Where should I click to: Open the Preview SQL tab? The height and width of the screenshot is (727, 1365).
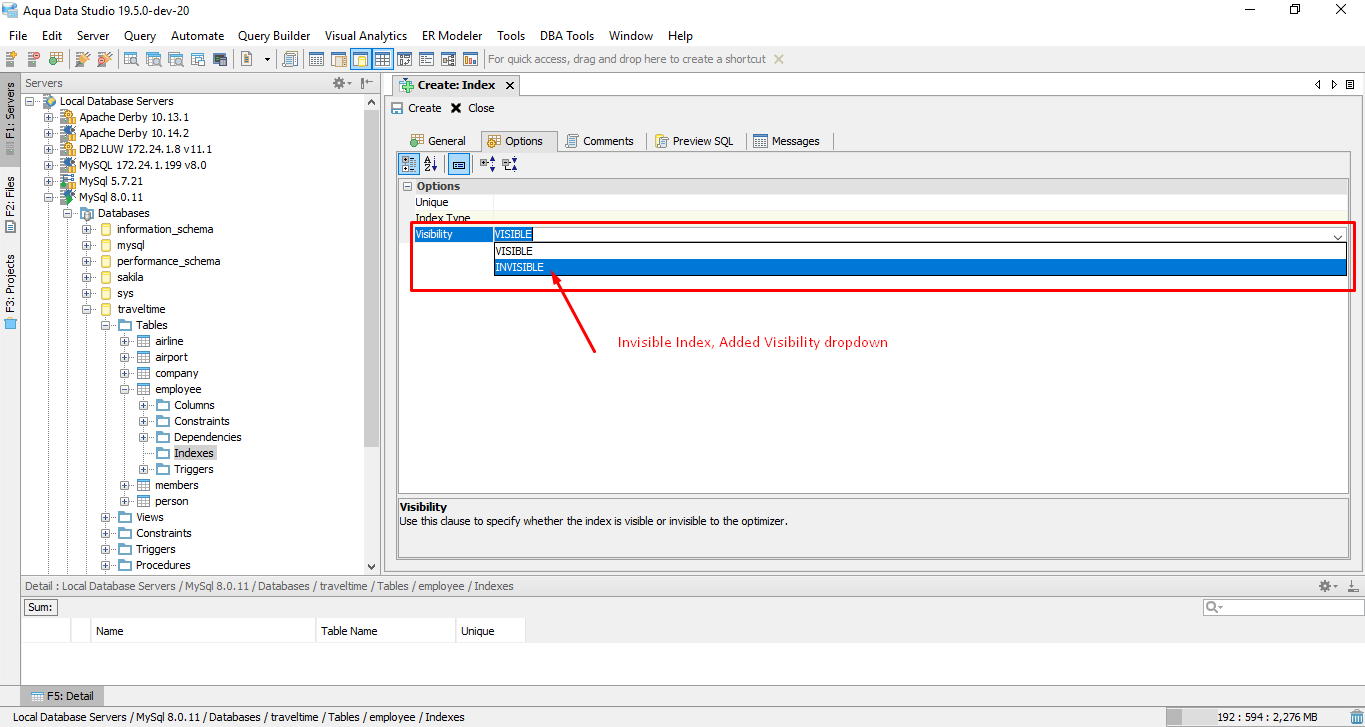coord(694,141)
